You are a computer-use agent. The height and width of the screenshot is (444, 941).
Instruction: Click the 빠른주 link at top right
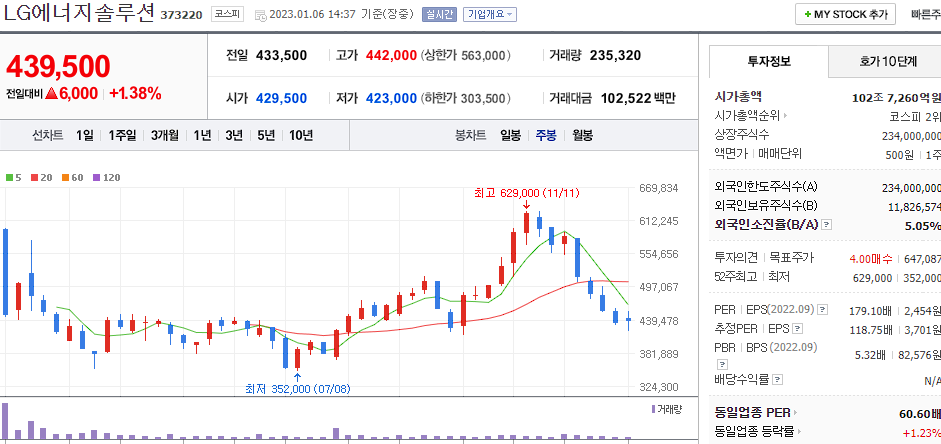tap(925, 14)
